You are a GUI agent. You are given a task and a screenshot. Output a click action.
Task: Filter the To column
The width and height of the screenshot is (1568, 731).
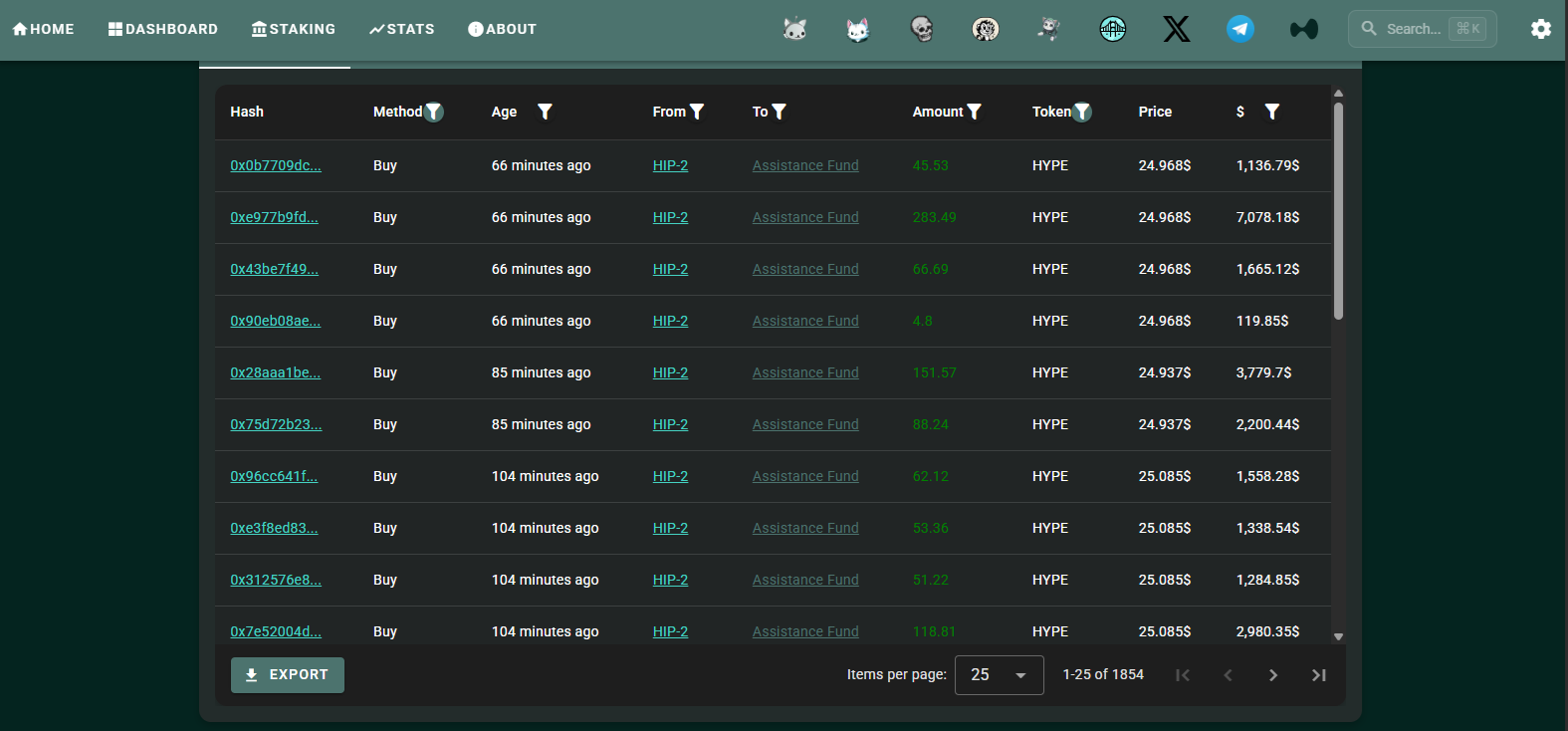coord(779,112)
